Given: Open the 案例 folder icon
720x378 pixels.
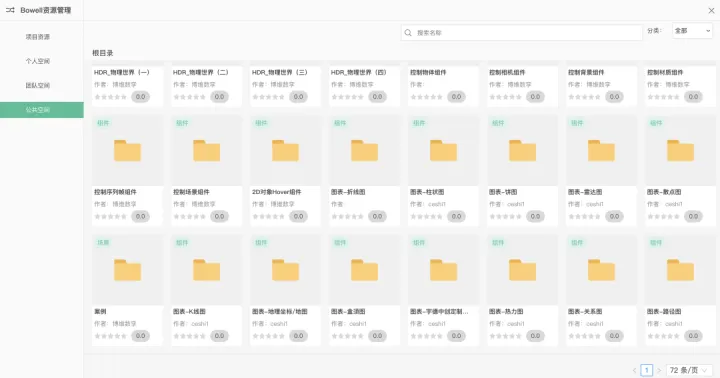Looking at the screenshot, I should coord(127,270).
